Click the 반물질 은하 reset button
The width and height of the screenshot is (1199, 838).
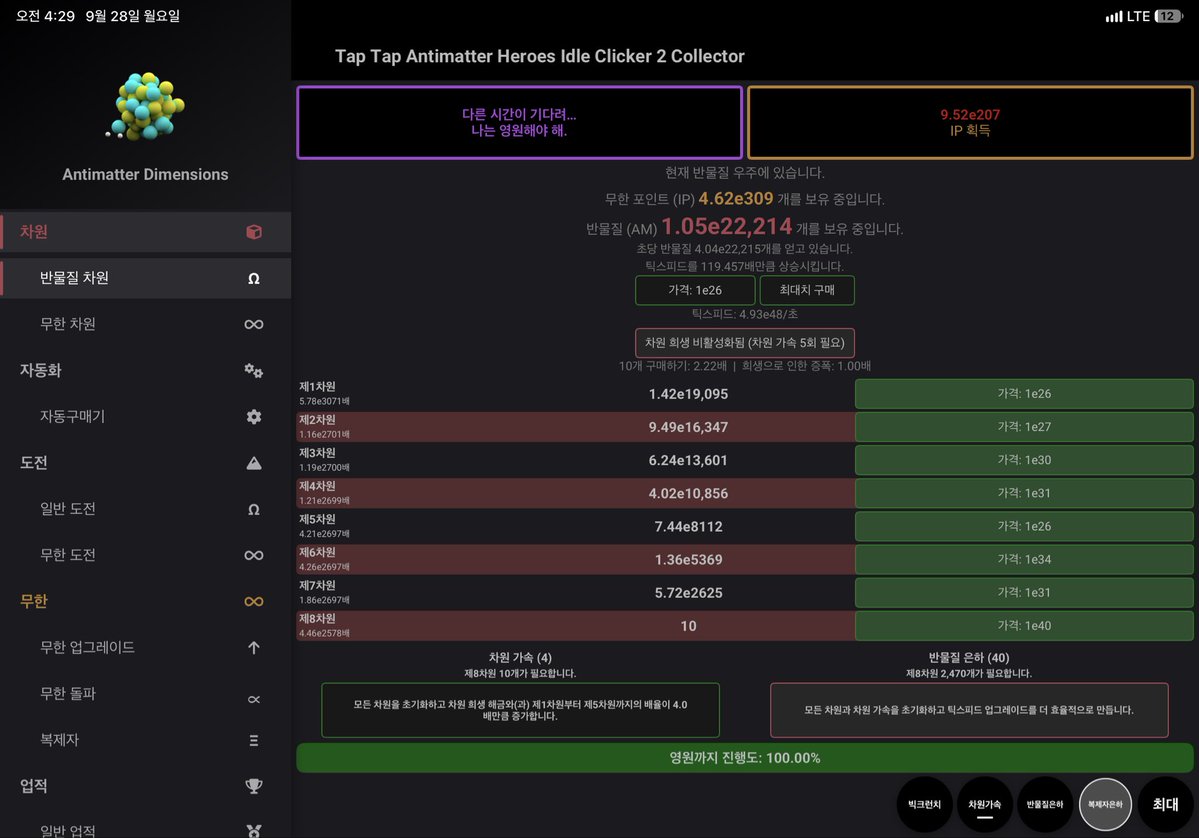pos(969,710)
